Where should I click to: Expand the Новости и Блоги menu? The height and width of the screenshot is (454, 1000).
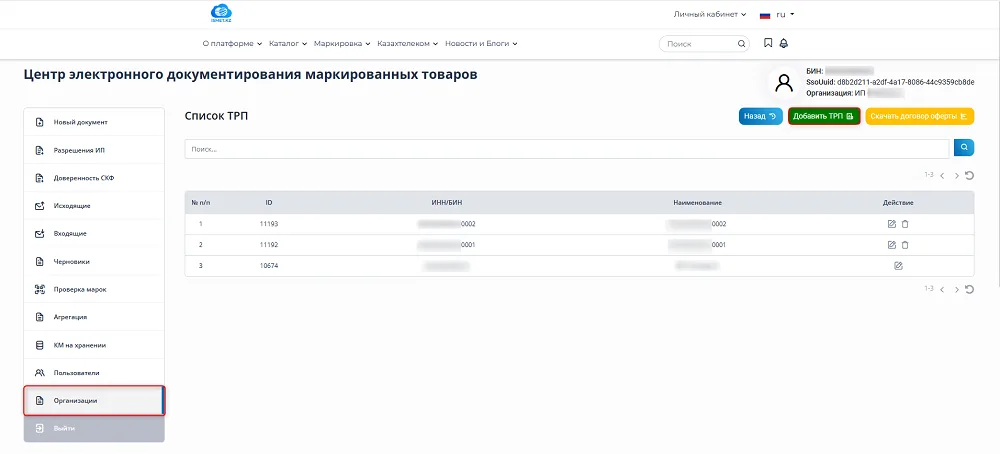pyautogui.click(x=481, y=44)
